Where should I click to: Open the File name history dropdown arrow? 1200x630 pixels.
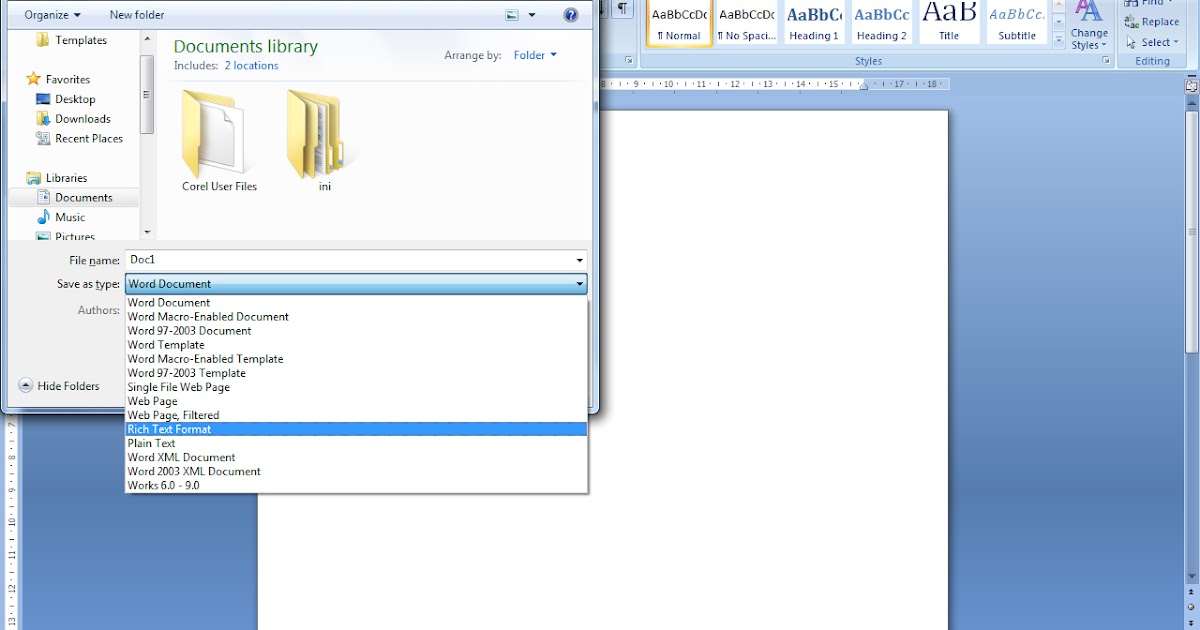580,260
